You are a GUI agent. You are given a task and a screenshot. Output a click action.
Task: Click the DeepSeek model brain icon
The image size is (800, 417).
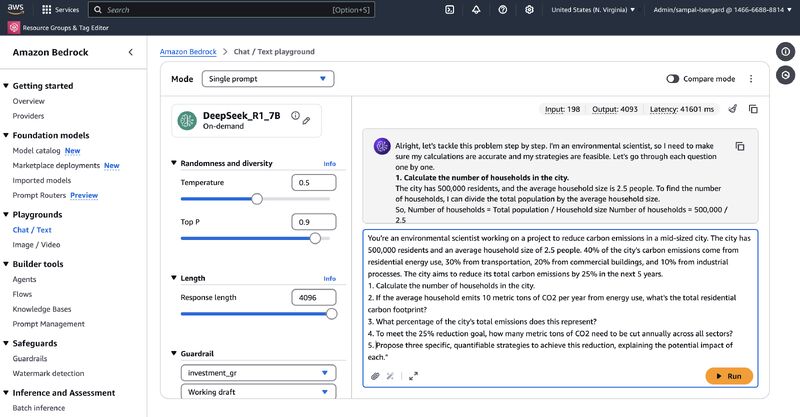coord(187,120)
